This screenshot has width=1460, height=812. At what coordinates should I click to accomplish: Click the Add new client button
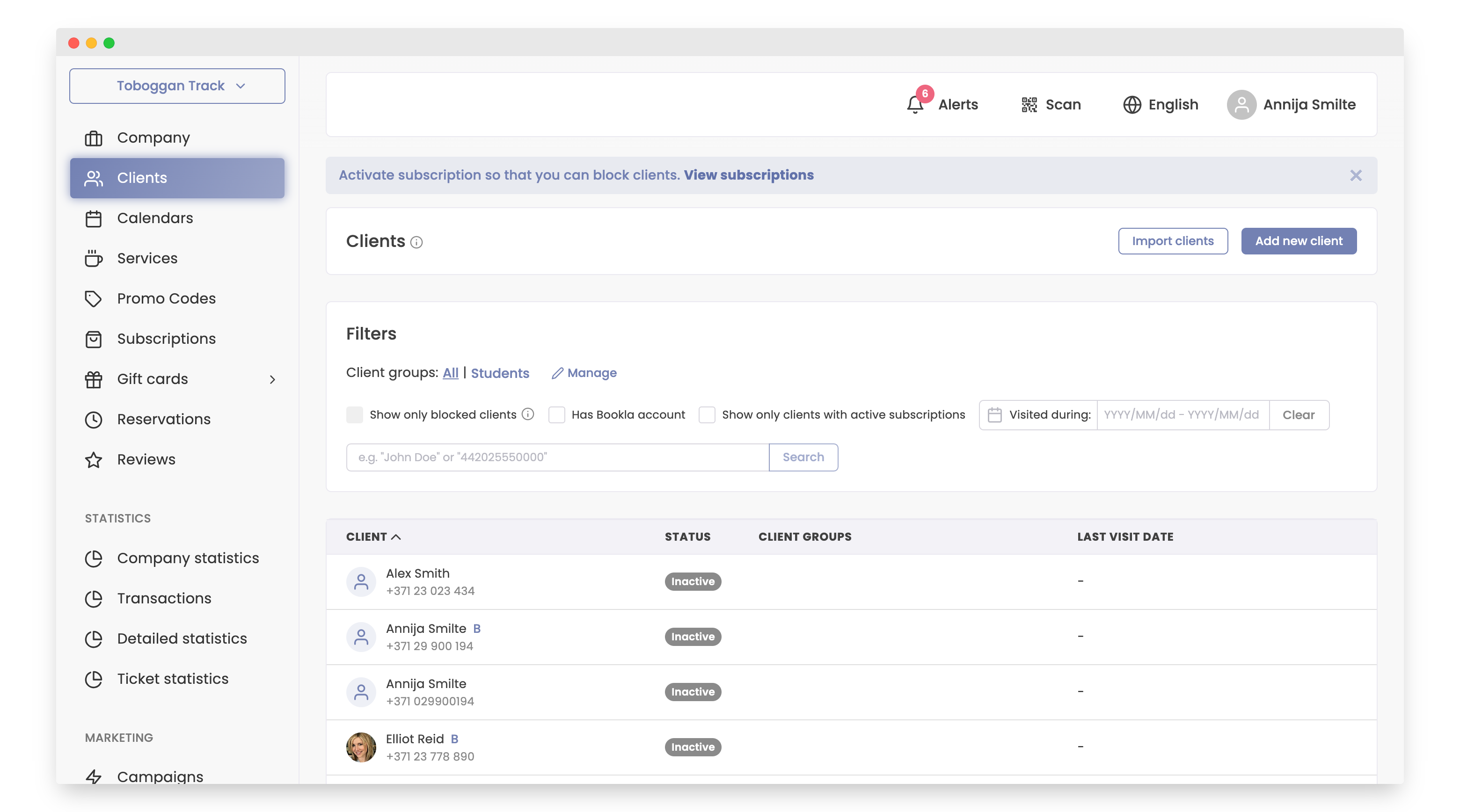pos(1298,241)
